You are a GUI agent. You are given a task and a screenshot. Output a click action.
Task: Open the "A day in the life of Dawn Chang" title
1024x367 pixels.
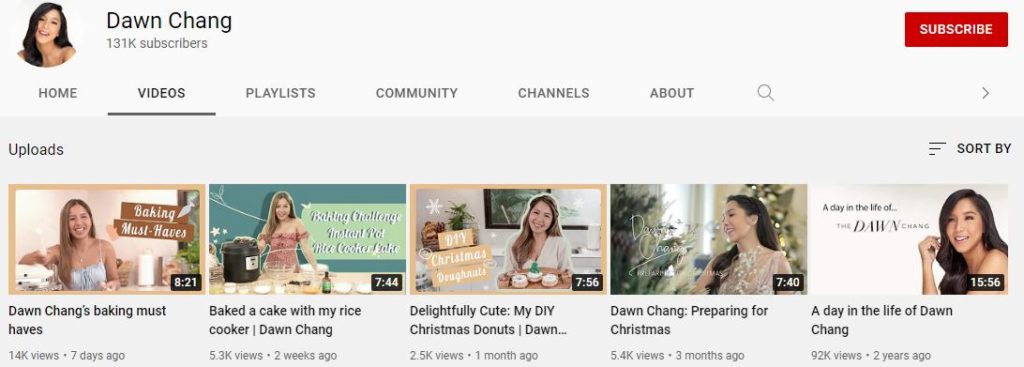(882, 320)
